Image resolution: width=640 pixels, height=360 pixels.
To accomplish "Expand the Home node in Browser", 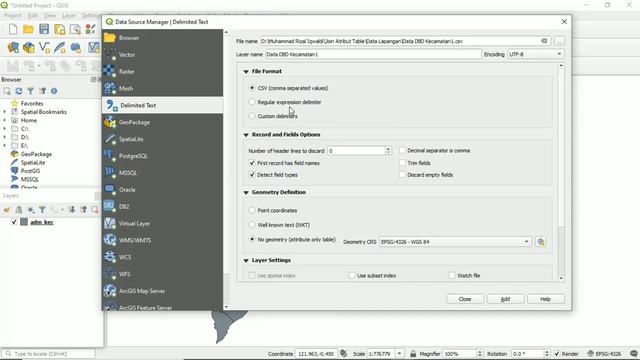I will tap(4, 120).
